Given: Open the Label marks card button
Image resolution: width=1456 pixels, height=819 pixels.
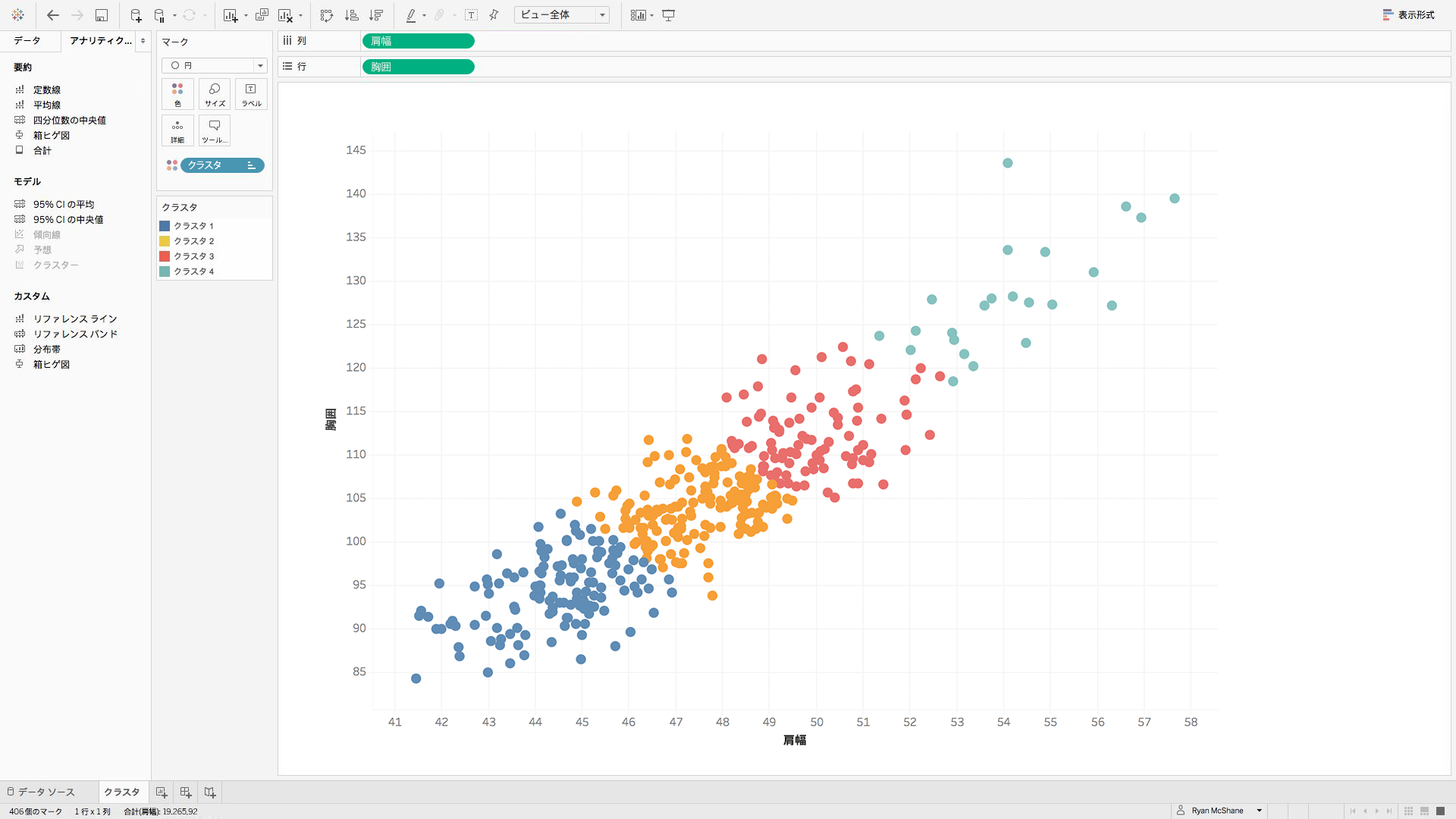Looking at the screenshot, I should (x=251, y=94).
